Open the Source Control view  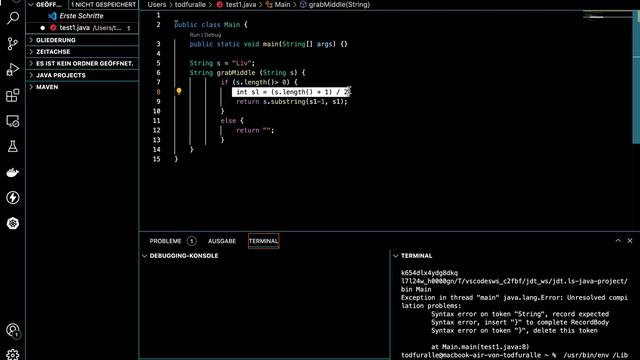(13, 44)
